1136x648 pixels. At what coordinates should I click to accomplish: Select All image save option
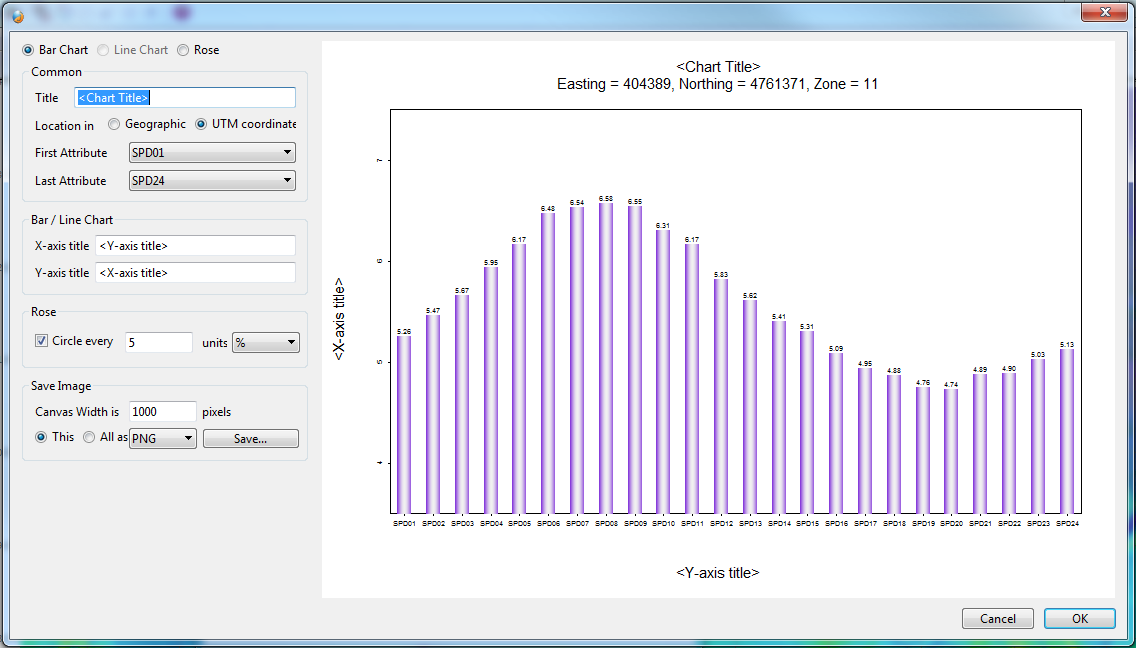(x=90, y=437)
